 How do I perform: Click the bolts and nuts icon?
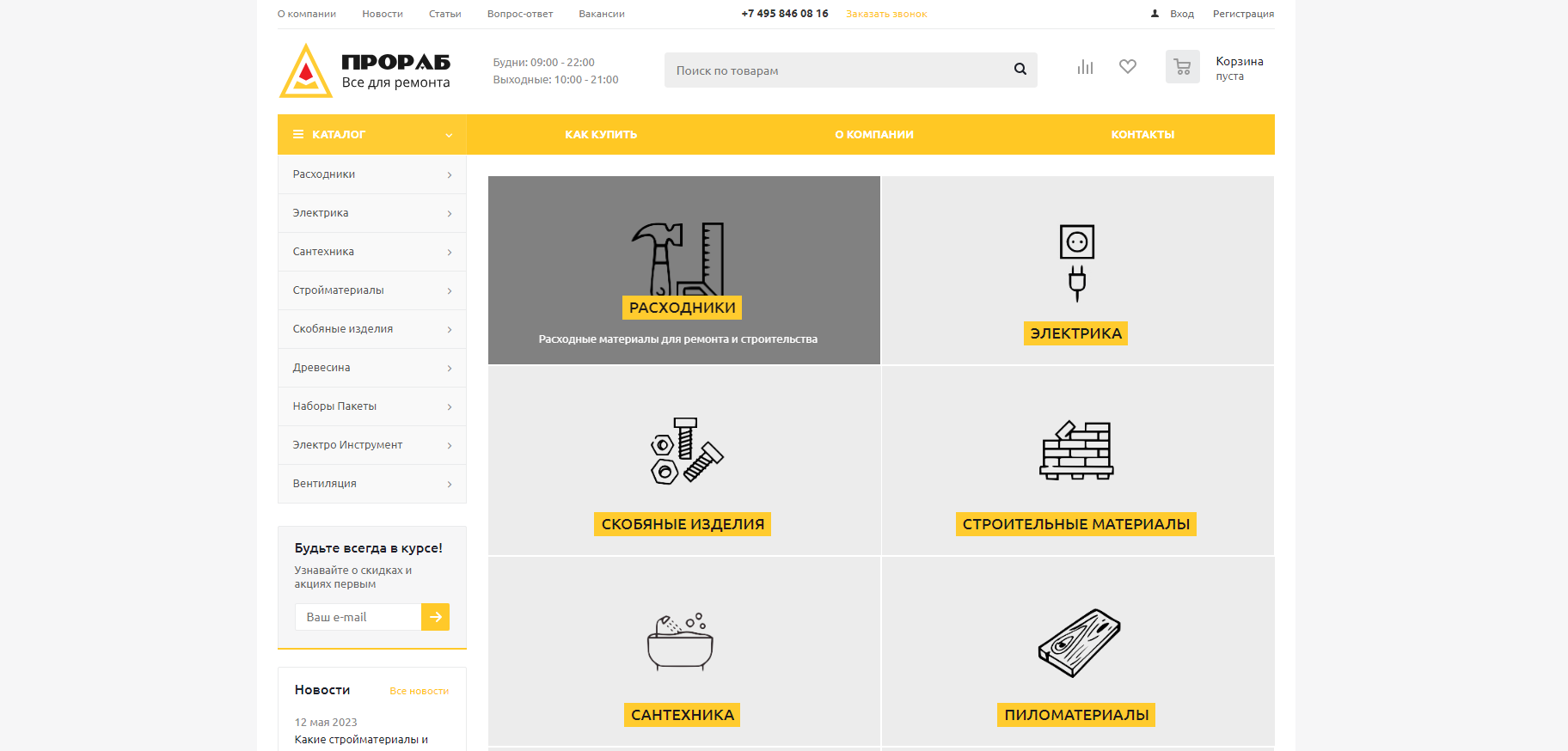pyautogui.click(x=686, y=451)
